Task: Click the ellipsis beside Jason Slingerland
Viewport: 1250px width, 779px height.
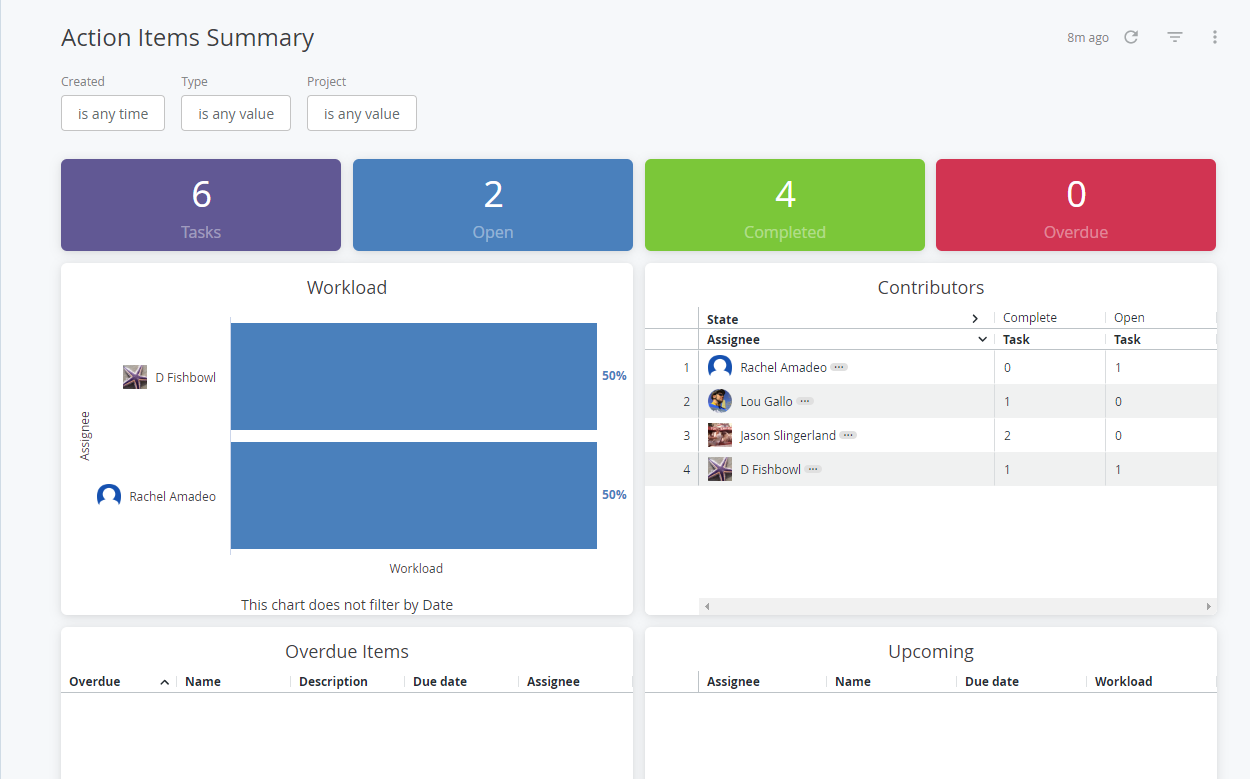Action: (x=848, y=435)
